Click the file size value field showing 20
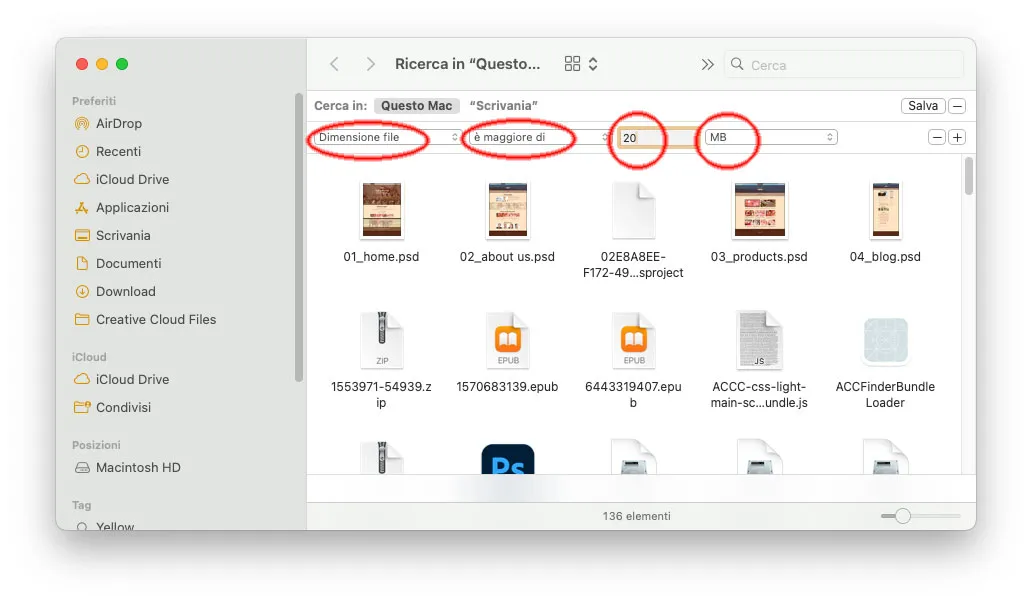 click(640, 137)
